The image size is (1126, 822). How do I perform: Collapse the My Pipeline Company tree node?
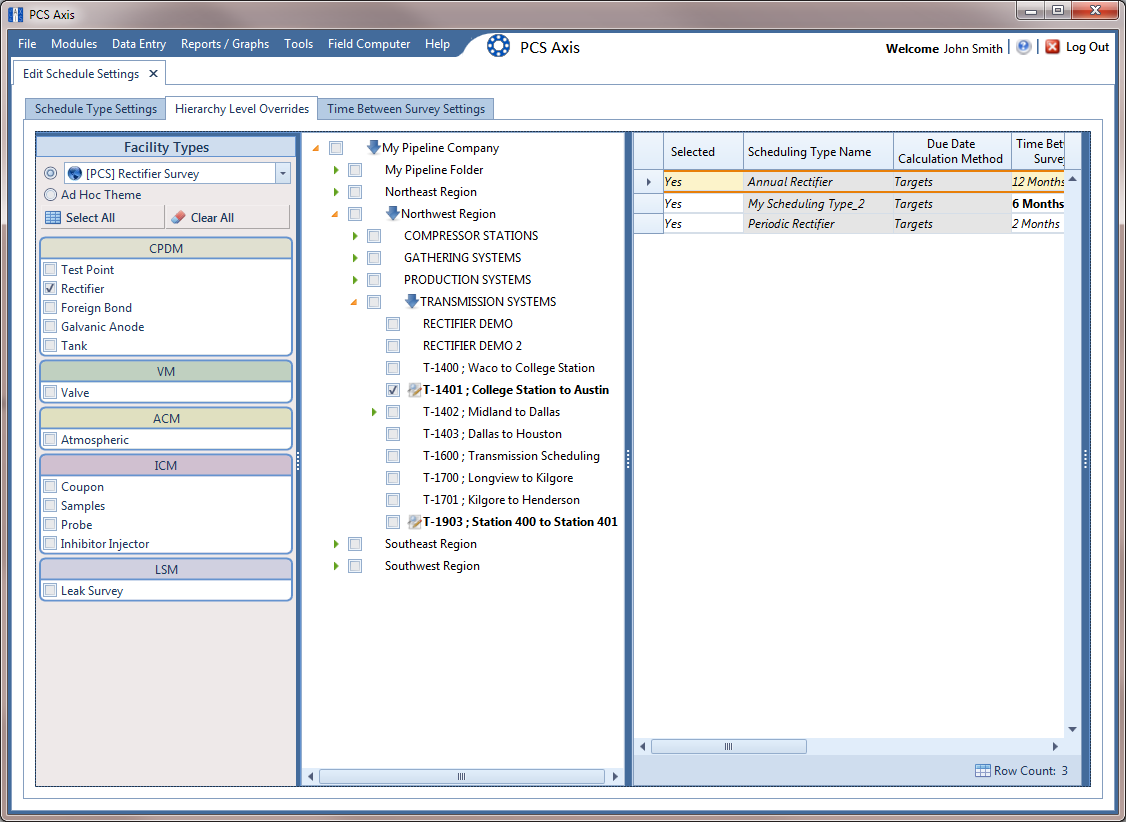[x=316, y=148]
